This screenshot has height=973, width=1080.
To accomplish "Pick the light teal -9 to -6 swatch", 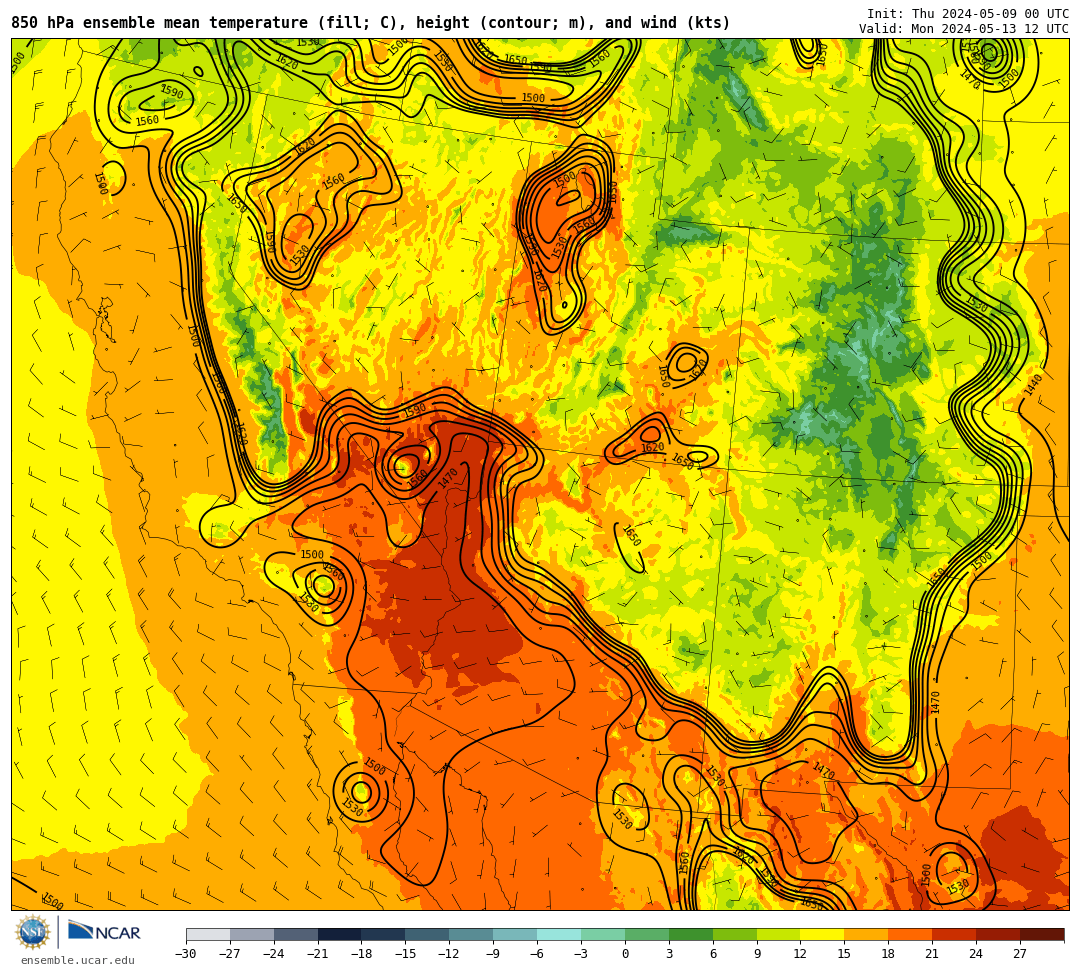I will (515, 934).
